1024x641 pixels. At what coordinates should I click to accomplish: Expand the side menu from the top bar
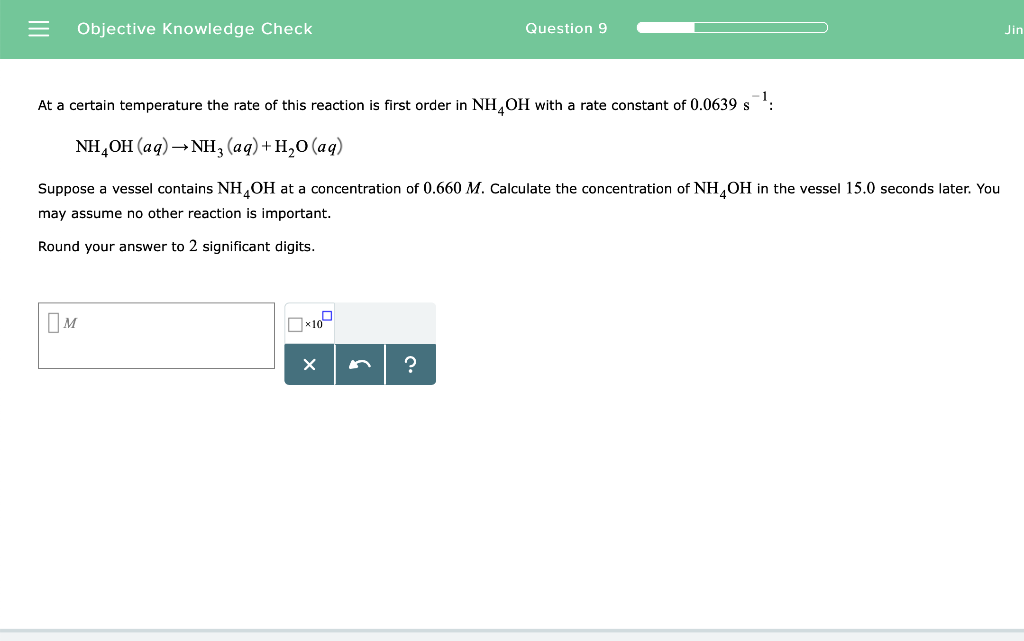38,28
